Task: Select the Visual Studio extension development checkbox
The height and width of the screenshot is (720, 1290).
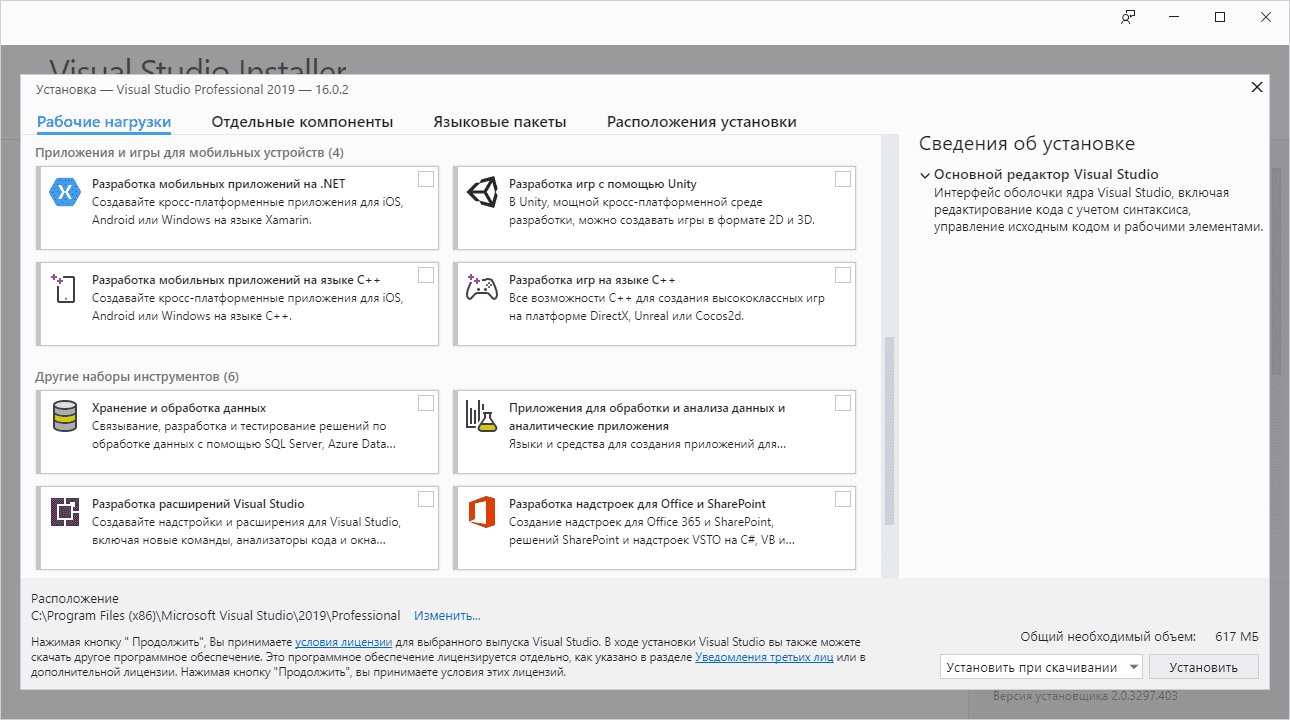Action: 426,499
